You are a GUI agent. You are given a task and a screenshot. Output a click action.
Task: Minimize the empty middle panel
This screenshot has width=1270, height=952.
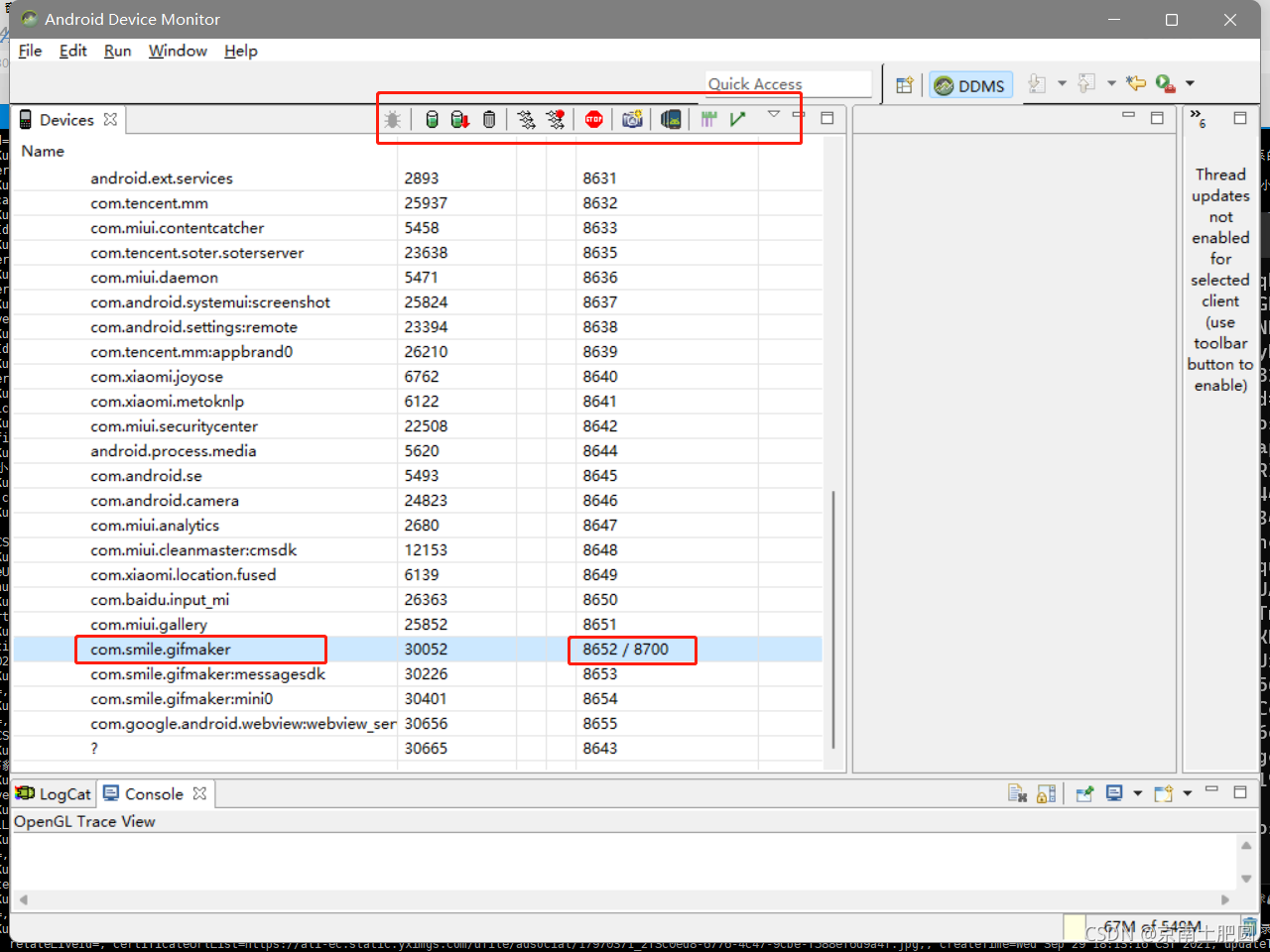coord(1128,115)
